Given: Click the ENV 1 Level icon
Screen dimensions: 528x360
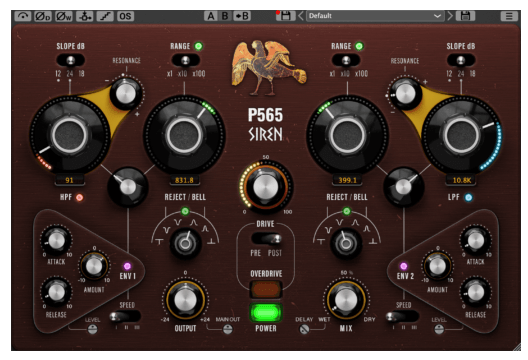Looking at the screenshot, I should coord(93,329).
